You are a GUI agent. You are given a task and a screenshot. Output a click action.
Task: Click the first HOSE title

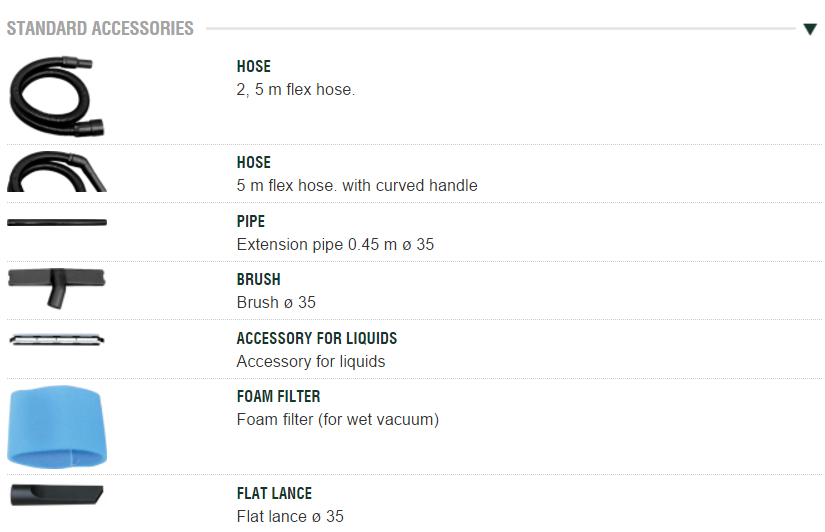click(254, 67)
